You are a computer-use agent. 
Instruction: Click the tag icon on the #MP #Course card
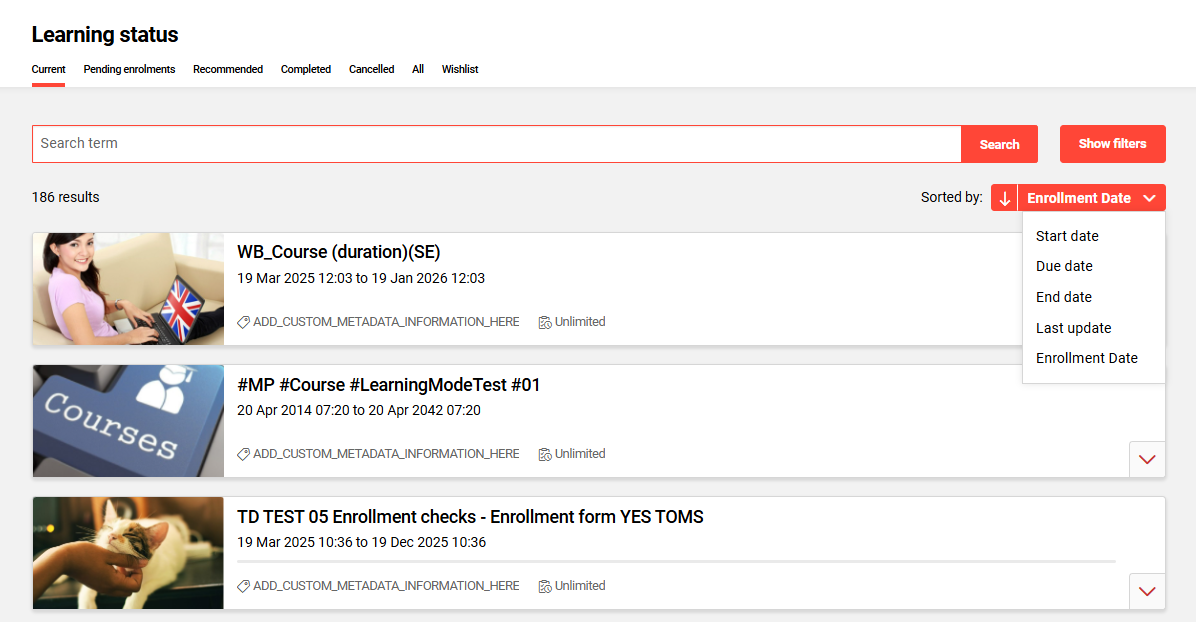point(243,454)
